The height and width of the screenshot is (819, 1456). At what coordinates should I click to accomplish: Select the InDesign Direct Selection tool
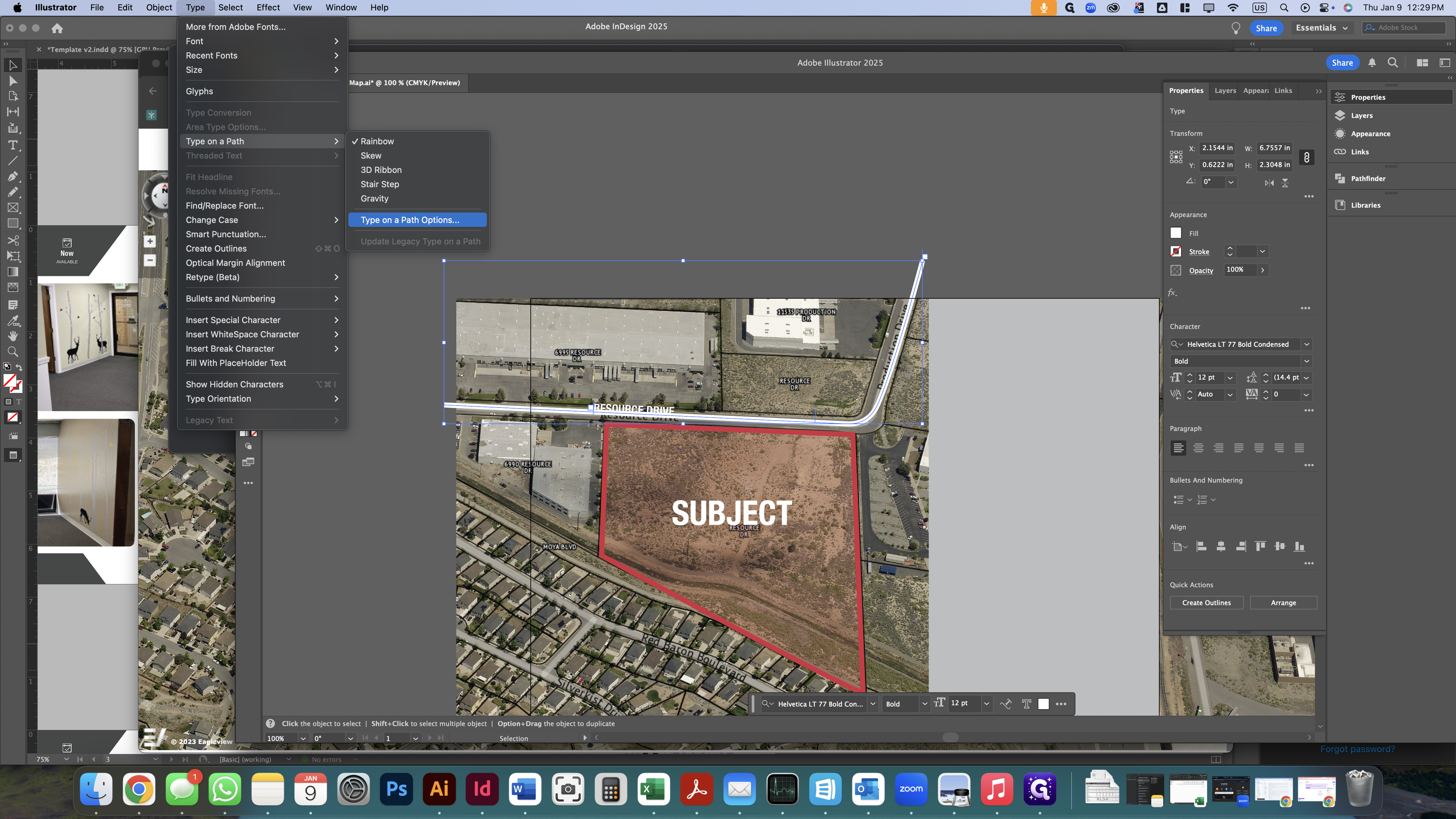pos(13,81)
